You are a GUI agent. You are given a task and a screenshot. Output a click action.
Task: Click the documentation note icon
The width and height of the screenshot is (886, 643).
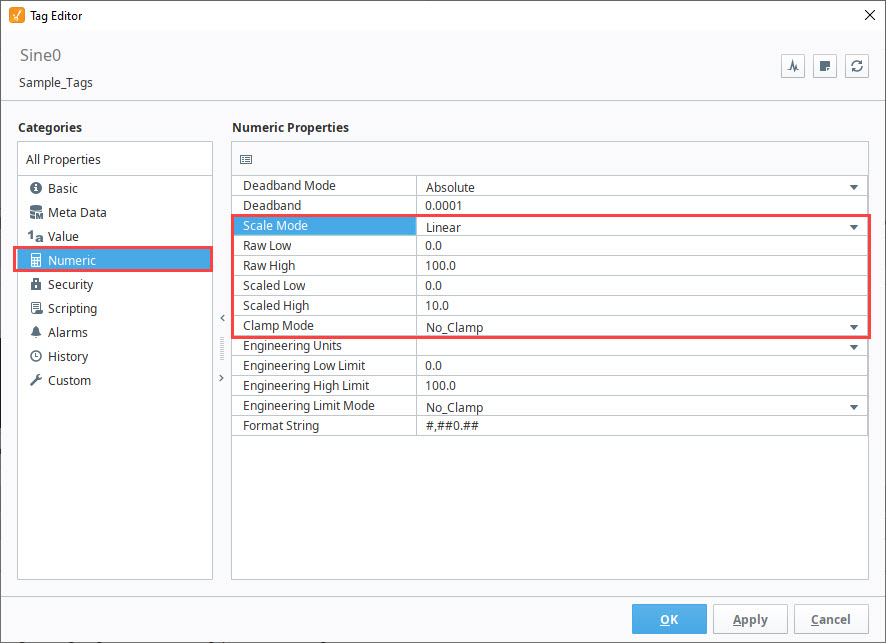coord(825,66)
